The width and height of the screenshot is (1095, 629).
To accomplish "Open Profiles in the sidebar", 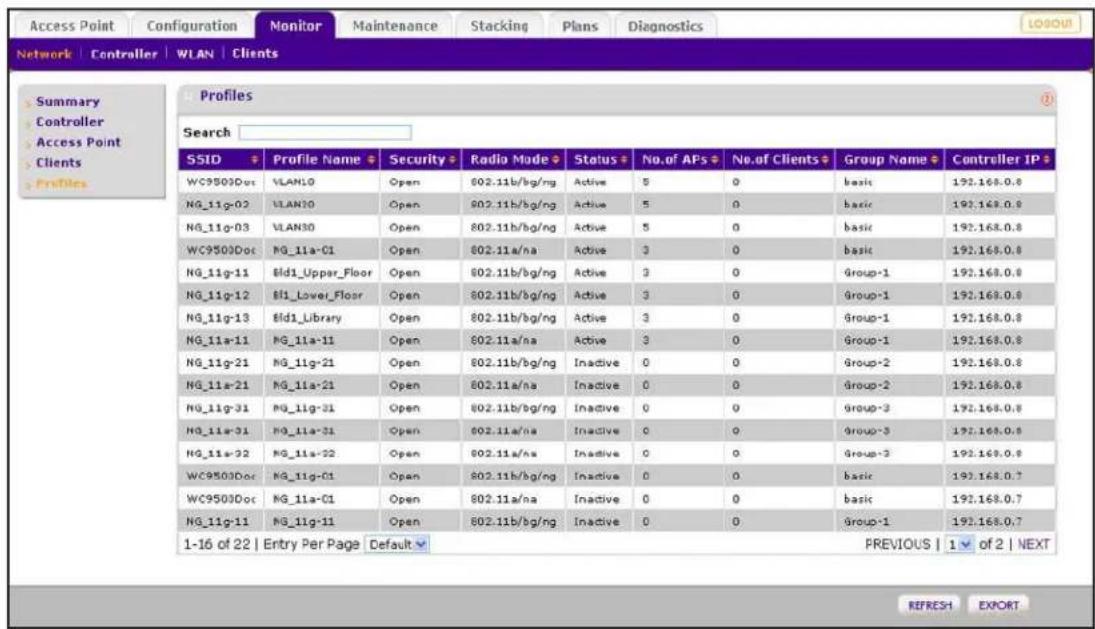I will (x=61, y=184).
